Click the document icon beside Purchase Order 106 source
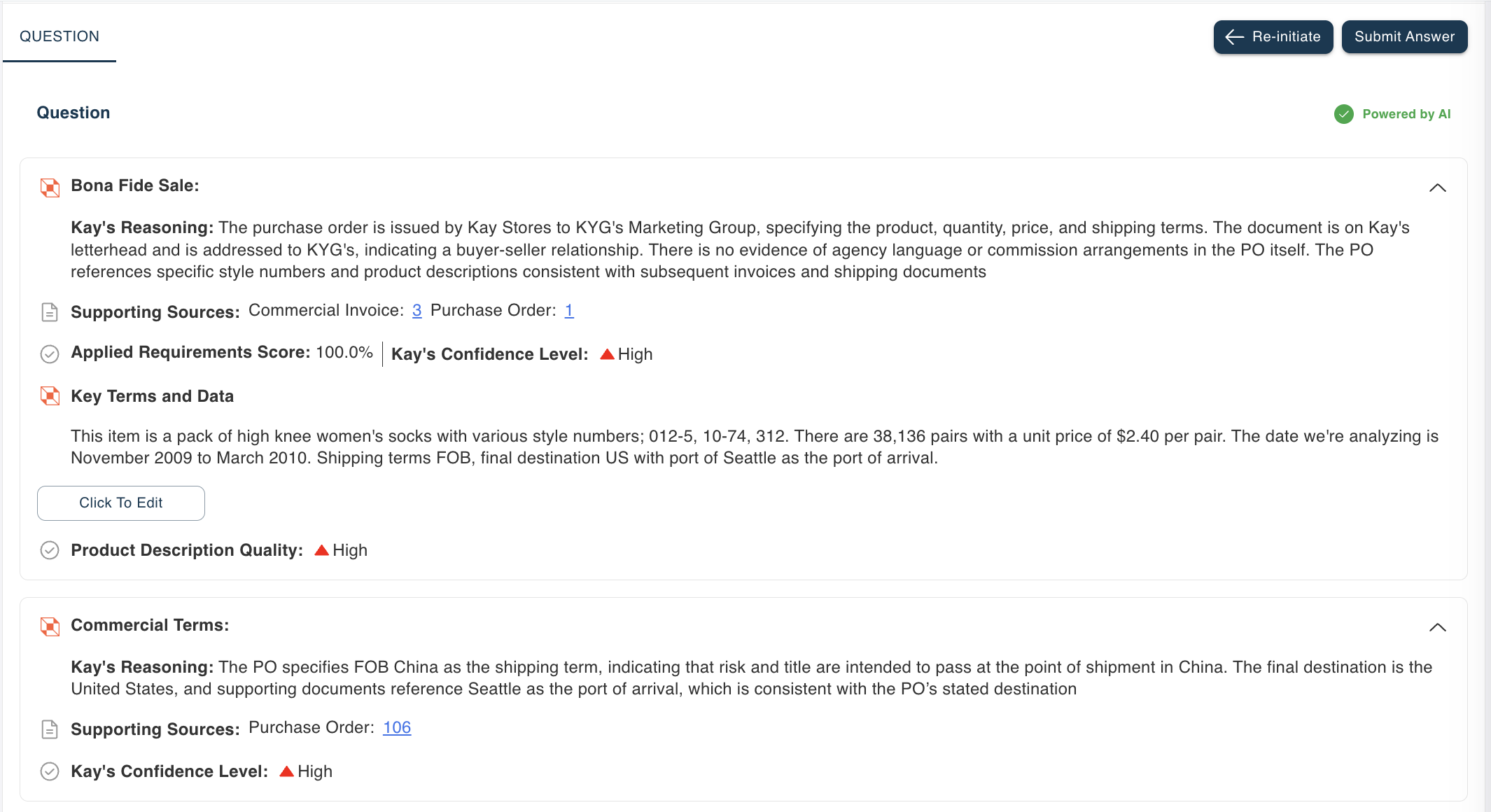This screenshot has width=1491, height=812. [x=50, y=729]
